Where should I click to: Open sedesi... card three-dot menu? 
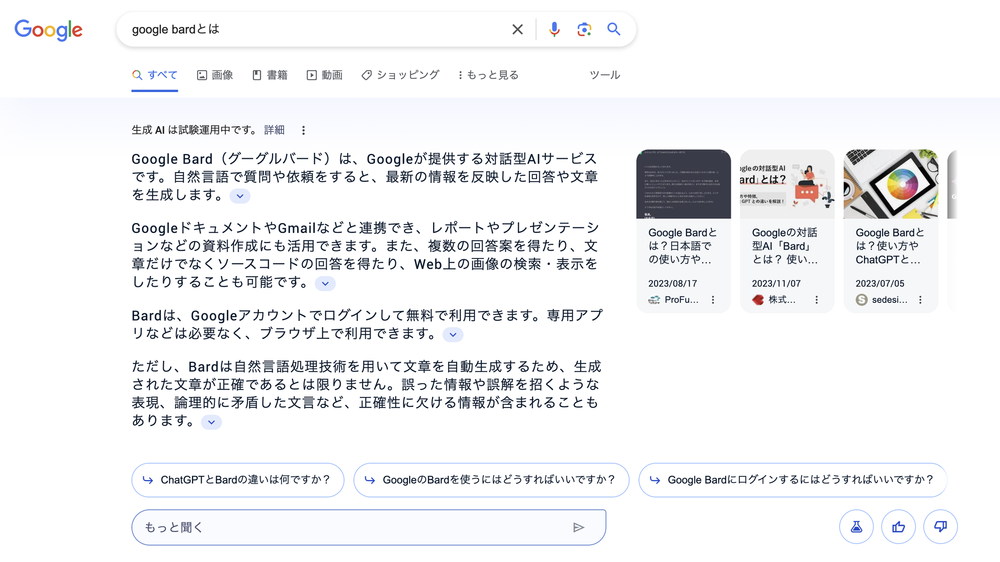pos(920,300)
